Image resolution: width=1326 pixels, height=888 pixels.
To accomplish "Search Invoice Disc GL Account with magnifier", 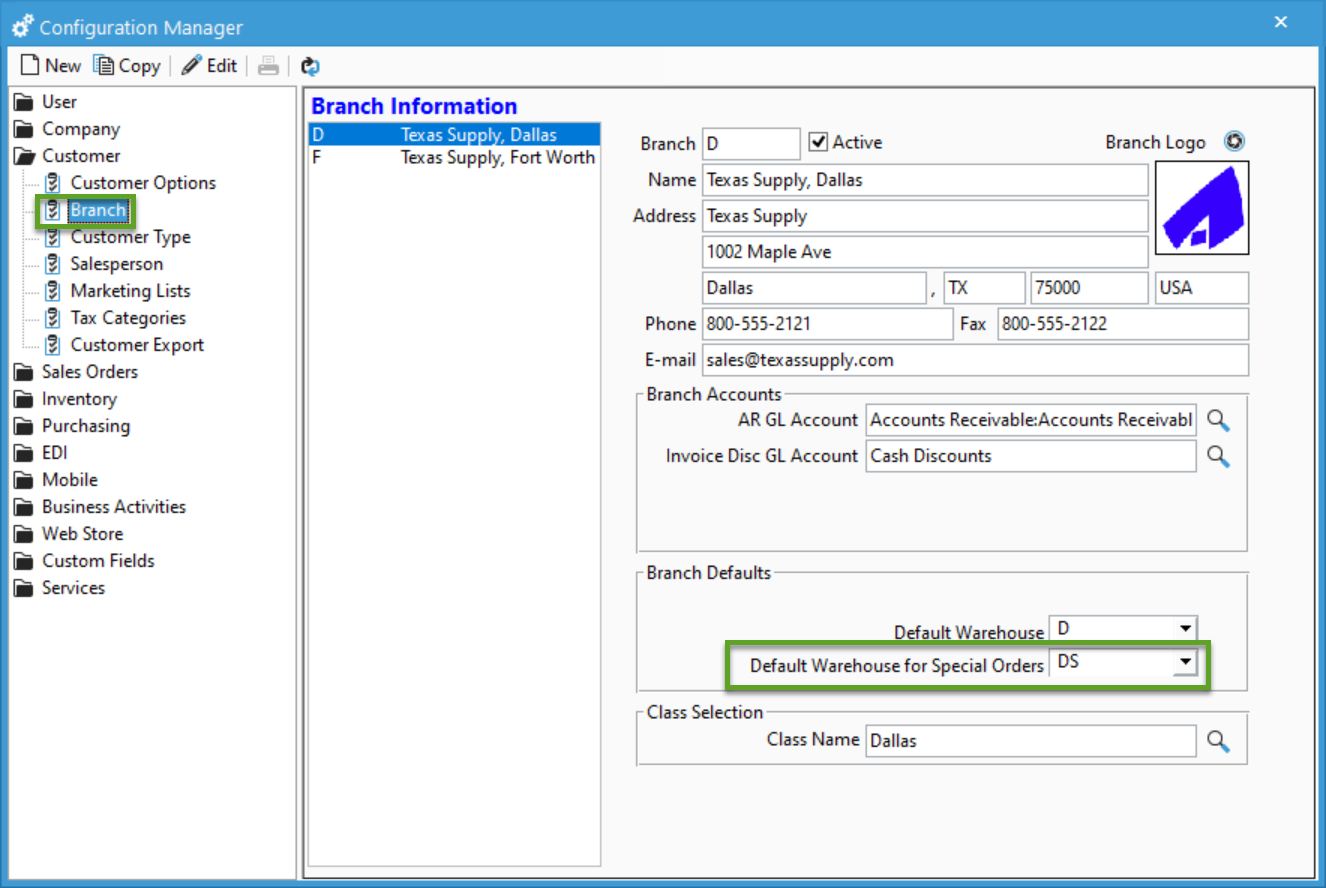I will click(1217, 456).
